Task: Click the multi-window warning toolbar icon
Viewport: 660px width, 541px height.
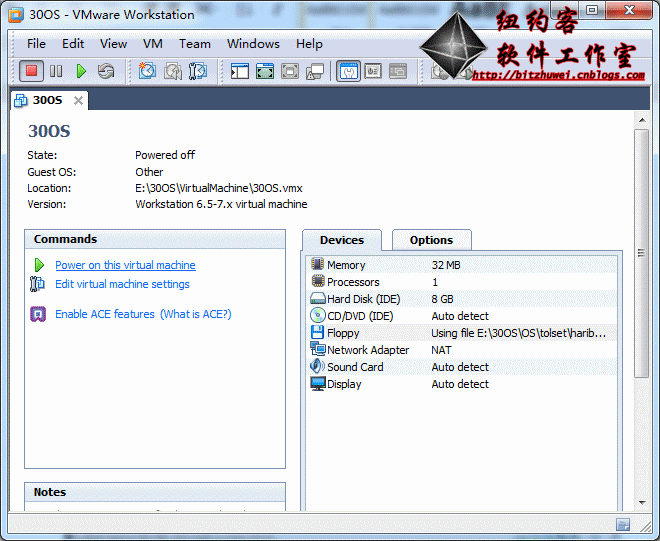Action: 315,71
